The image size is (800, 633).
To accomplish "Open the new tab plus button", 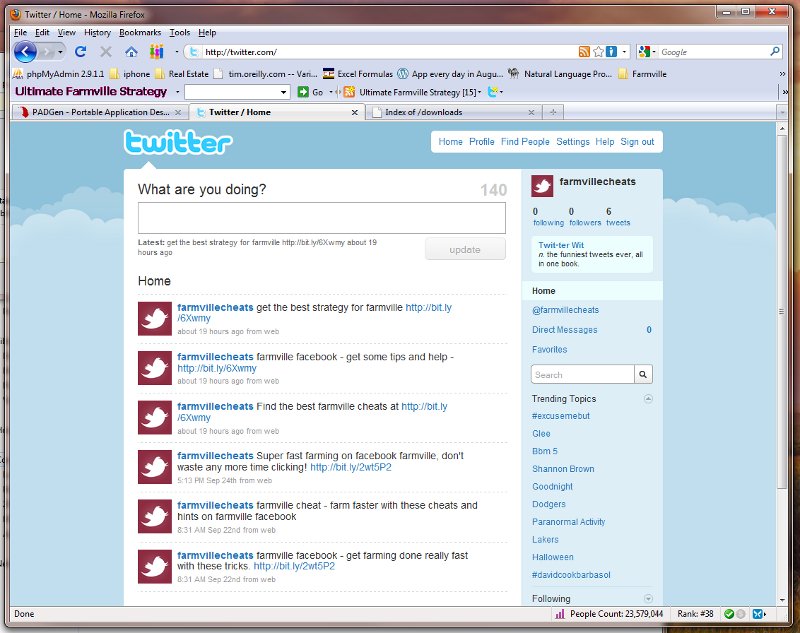I will 553,112.
